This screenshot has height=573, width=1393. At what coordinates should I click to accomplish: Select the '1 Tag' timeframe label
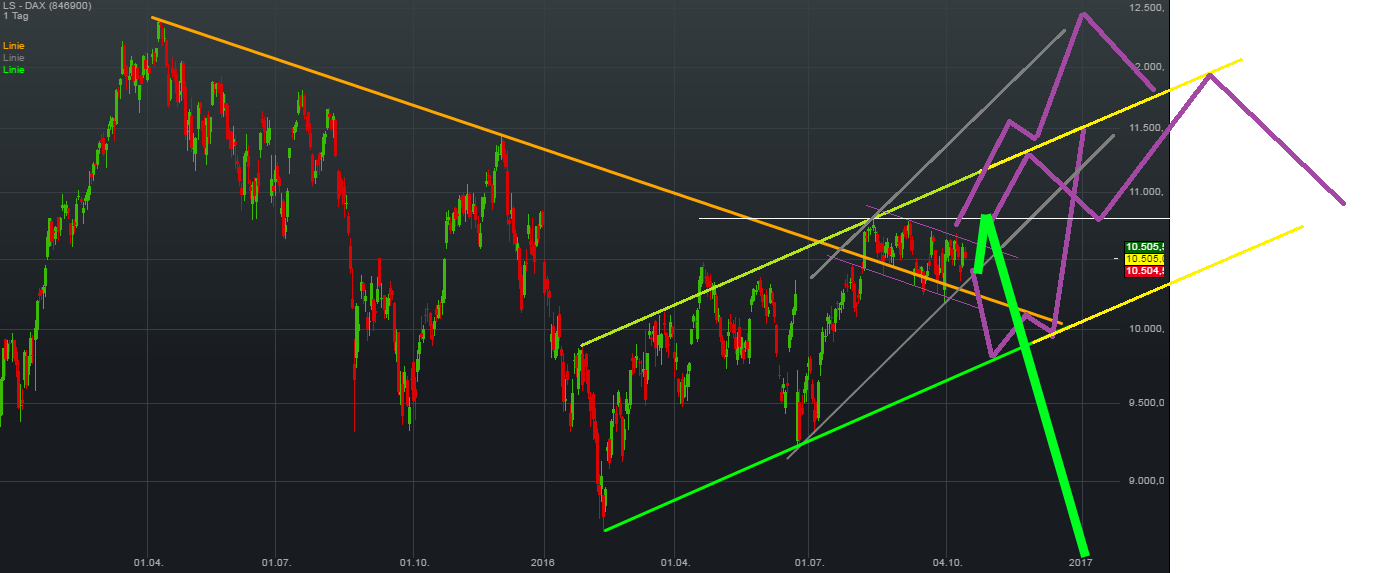[x=15, y=18]
